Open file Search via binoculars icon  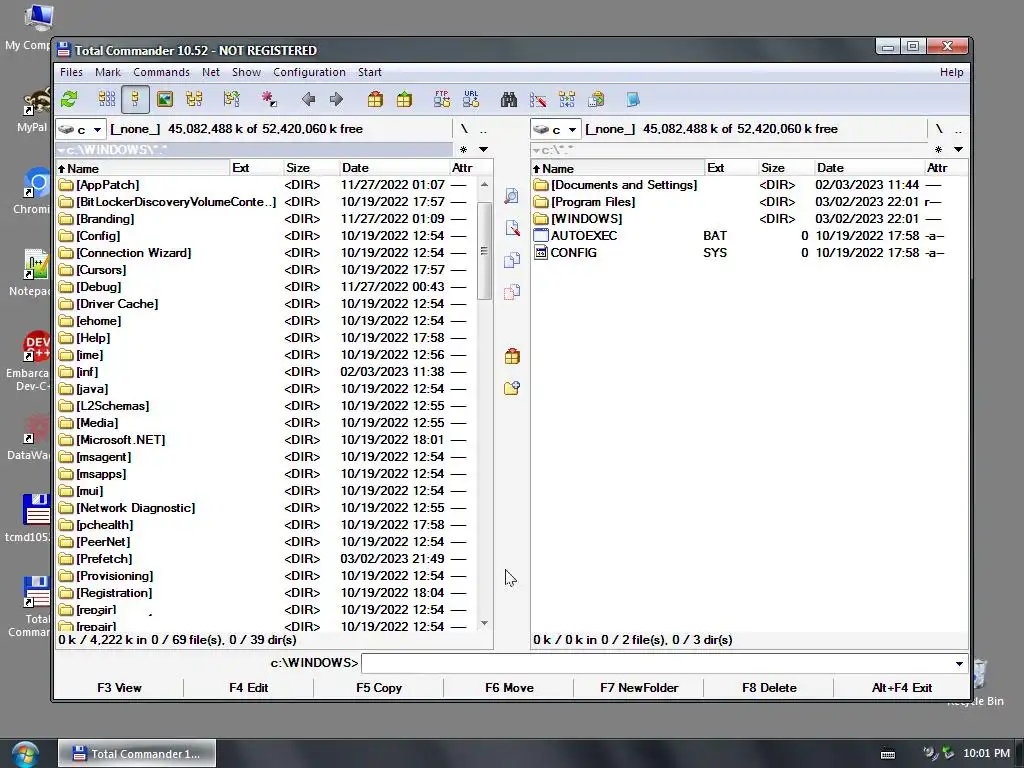(509, 99)
